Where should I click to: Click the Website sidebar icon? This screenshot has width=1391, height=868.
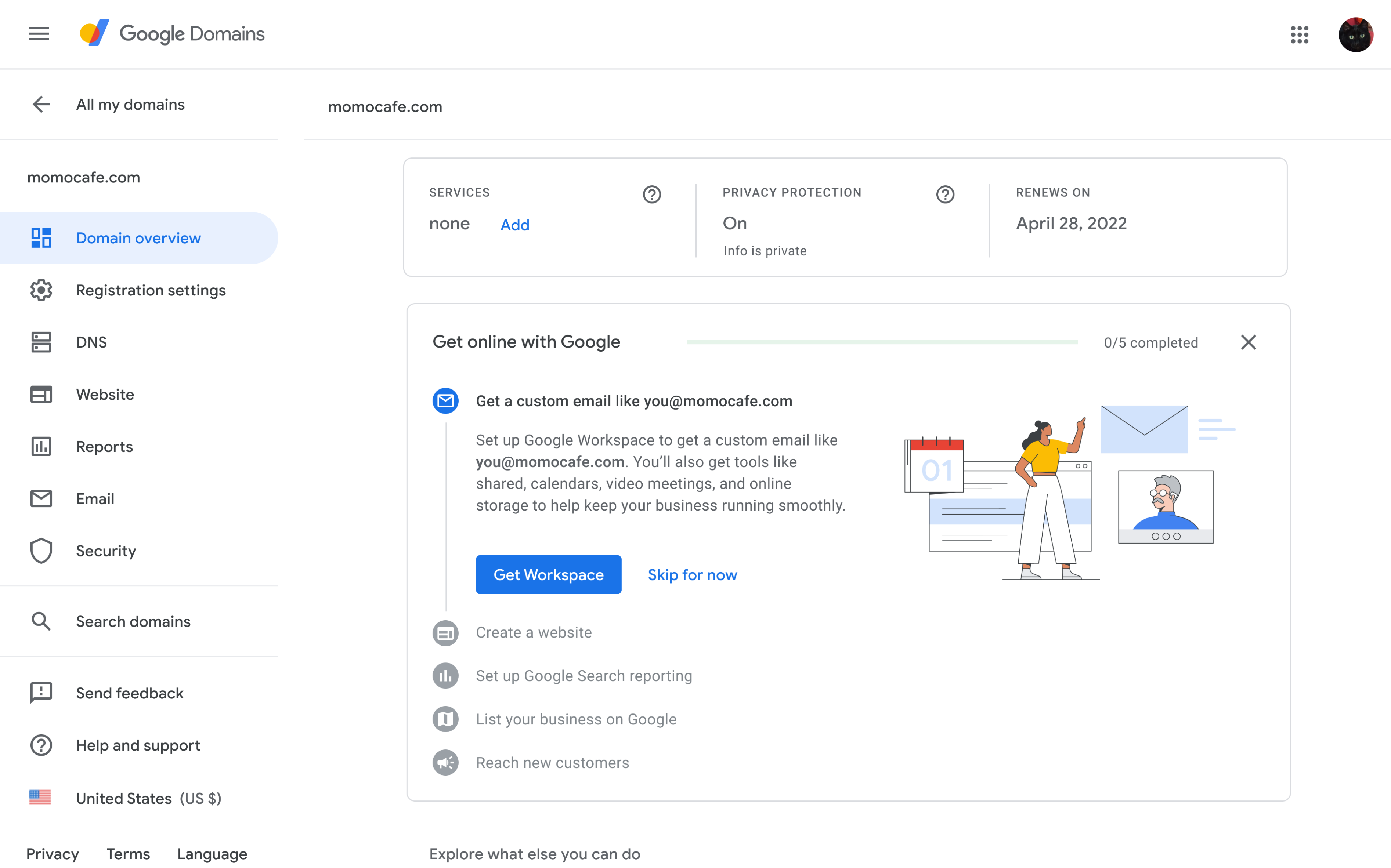point(41,395)
